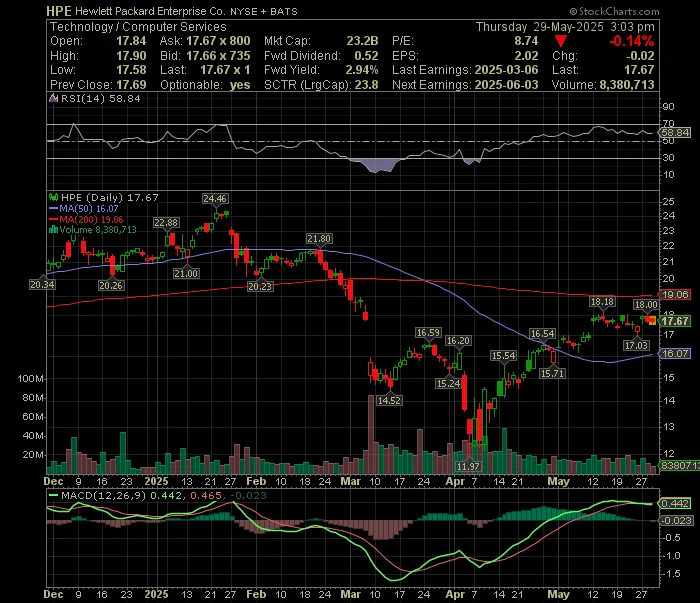Viewport: 700px width, 603px height.
Task: Click the 14.52 low price label
Action: click(x=389, y=400)
